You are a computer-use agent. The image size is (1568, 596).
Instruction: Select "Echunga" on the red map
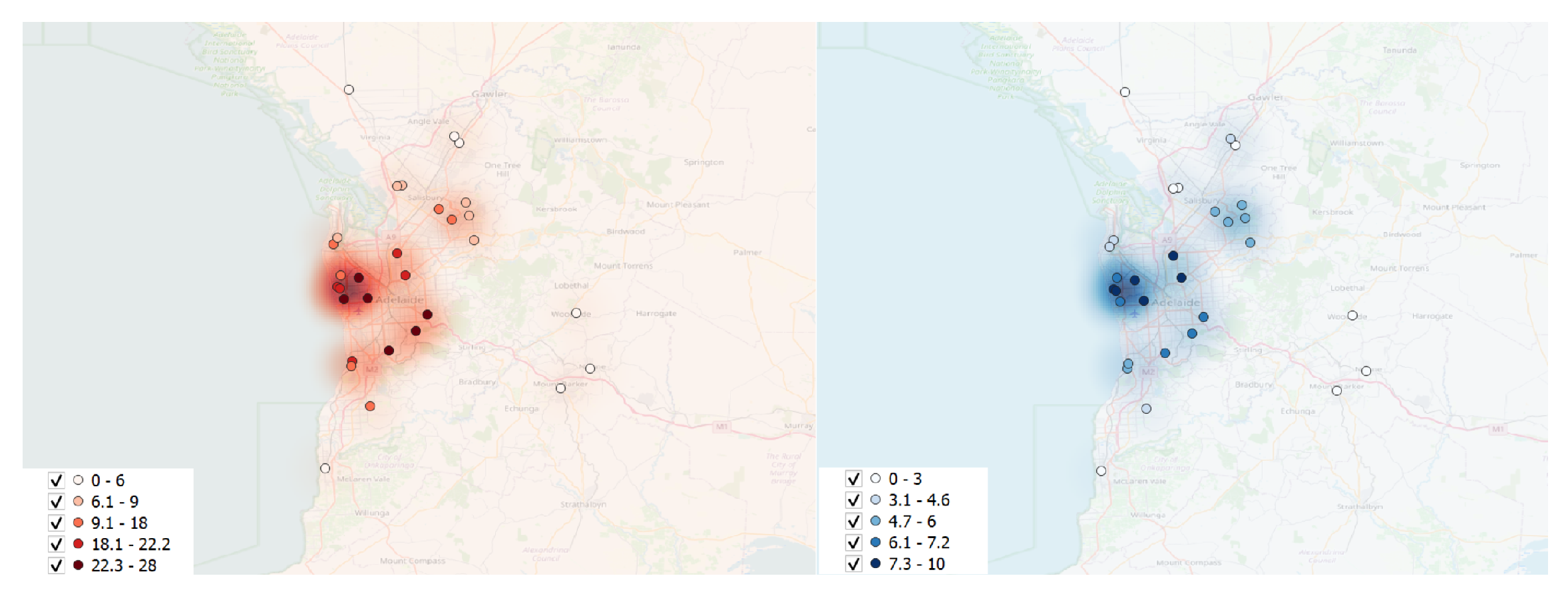(x=521, y=408)
